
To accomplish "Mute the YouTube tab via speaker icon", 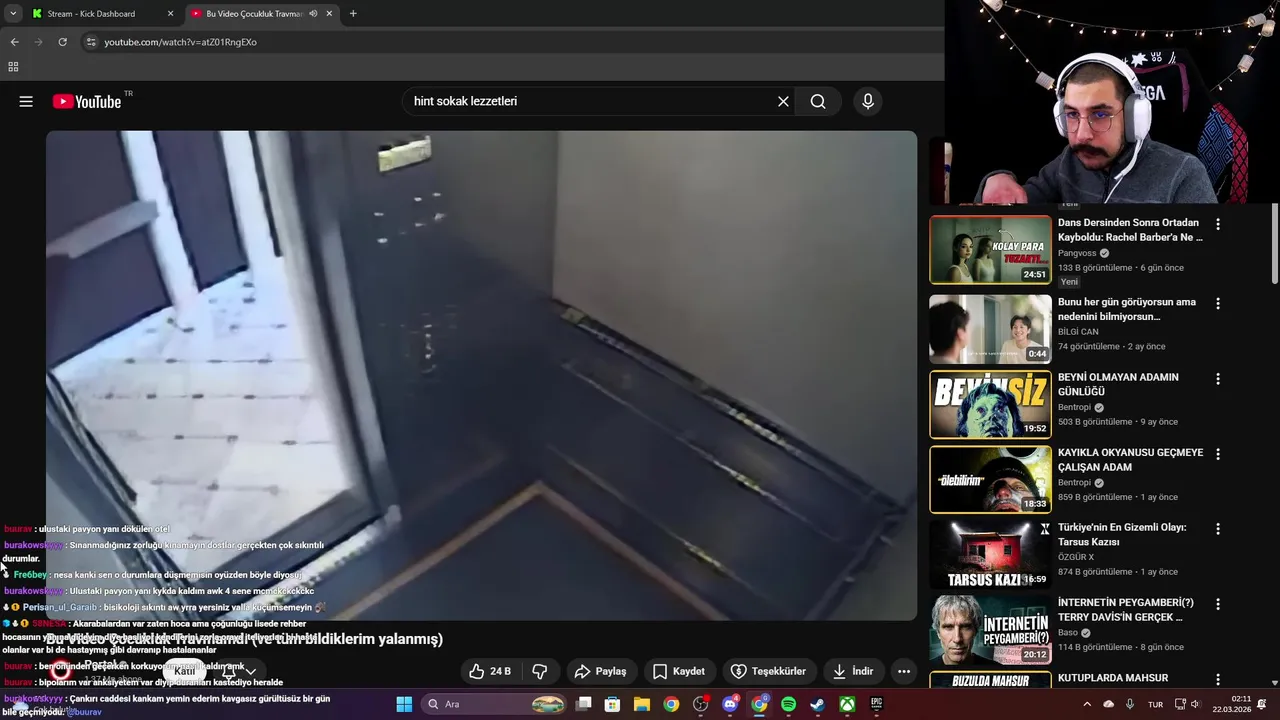I will point(313,14).
